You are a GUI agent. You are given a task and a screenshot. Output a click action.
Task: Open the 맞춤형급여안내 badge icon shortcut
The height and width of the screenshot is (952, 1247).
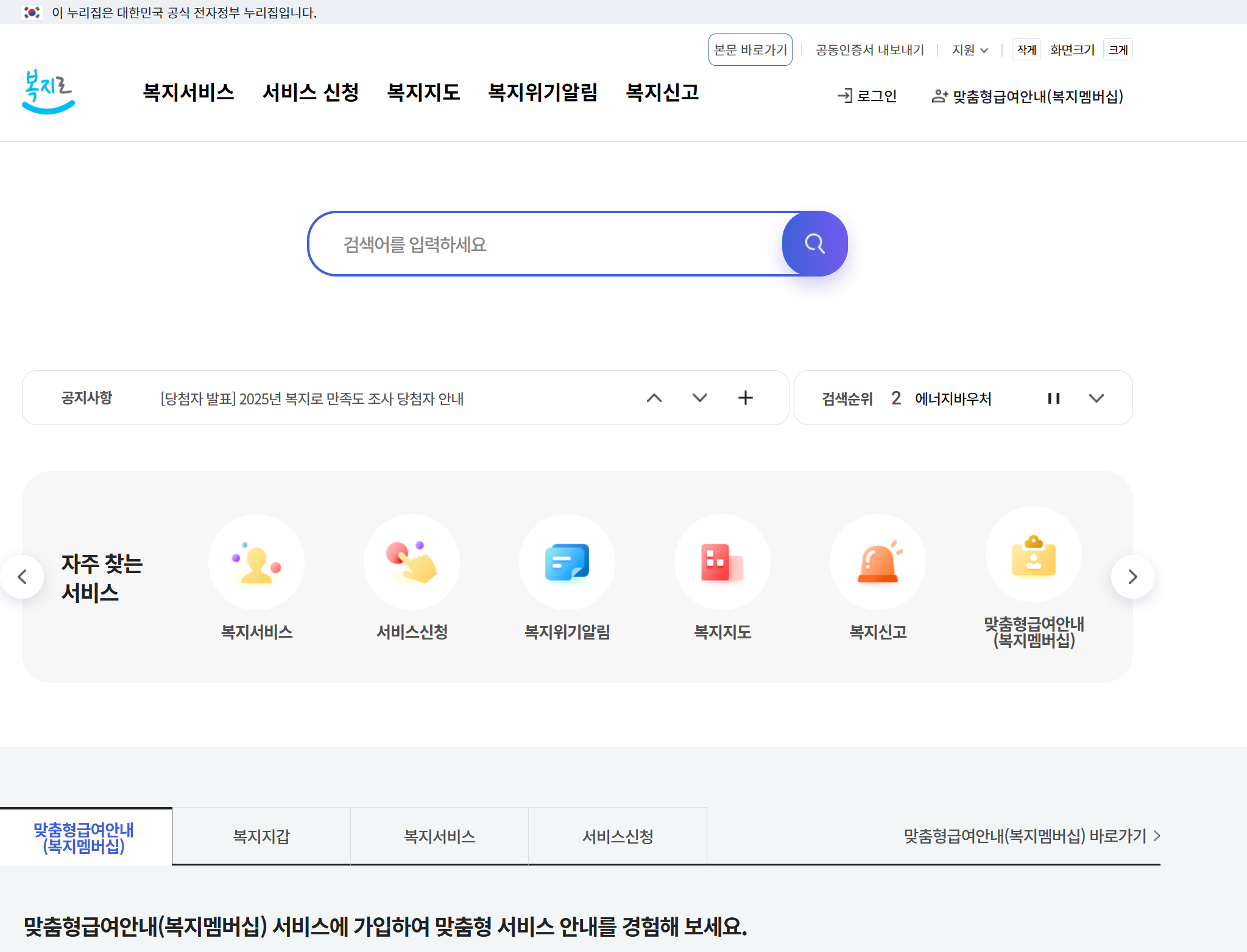tap(1034, 555)
